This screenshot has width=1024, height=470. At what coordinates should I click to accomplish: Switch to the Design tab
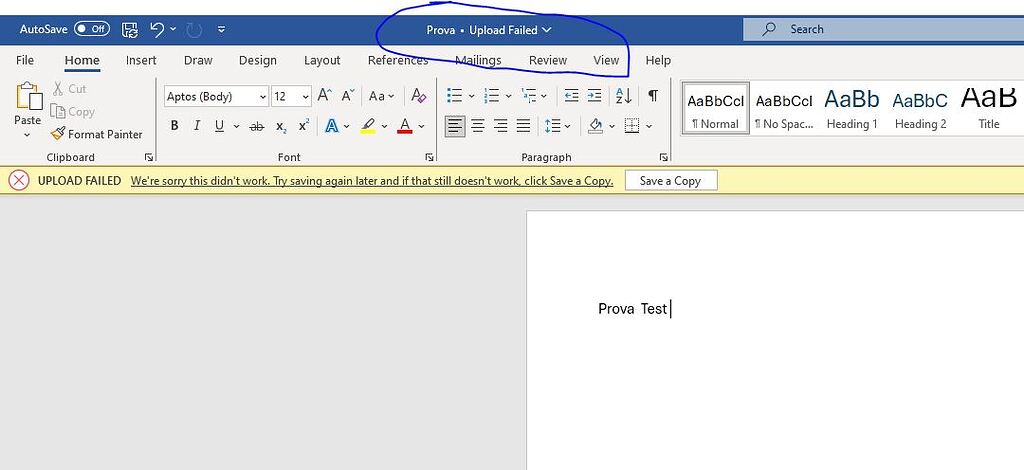pyautogui.click(x=258, y=60)
